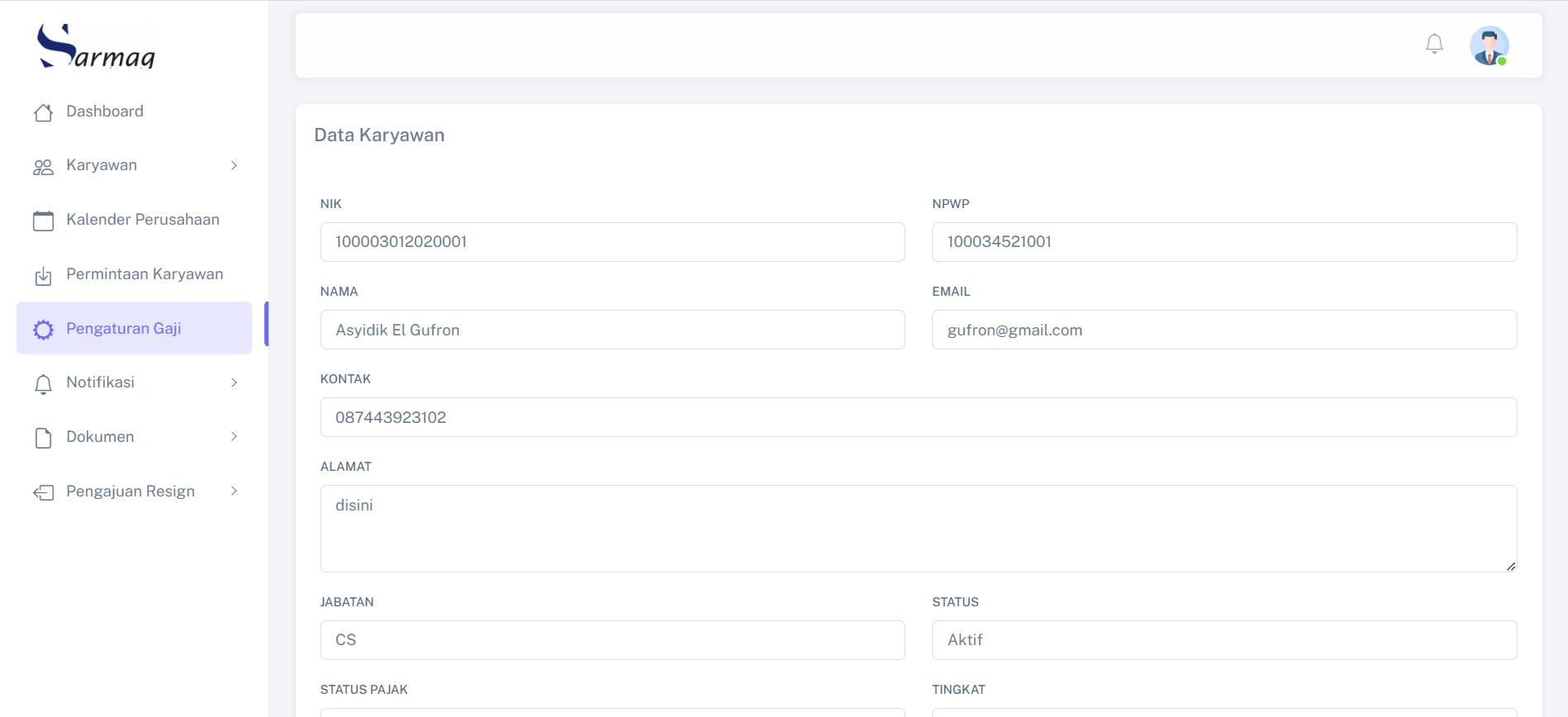Image resolution: width=1568 pixels, height=717 pixels.
Task: Click the KONTAK field label
Action: point(345,379)
